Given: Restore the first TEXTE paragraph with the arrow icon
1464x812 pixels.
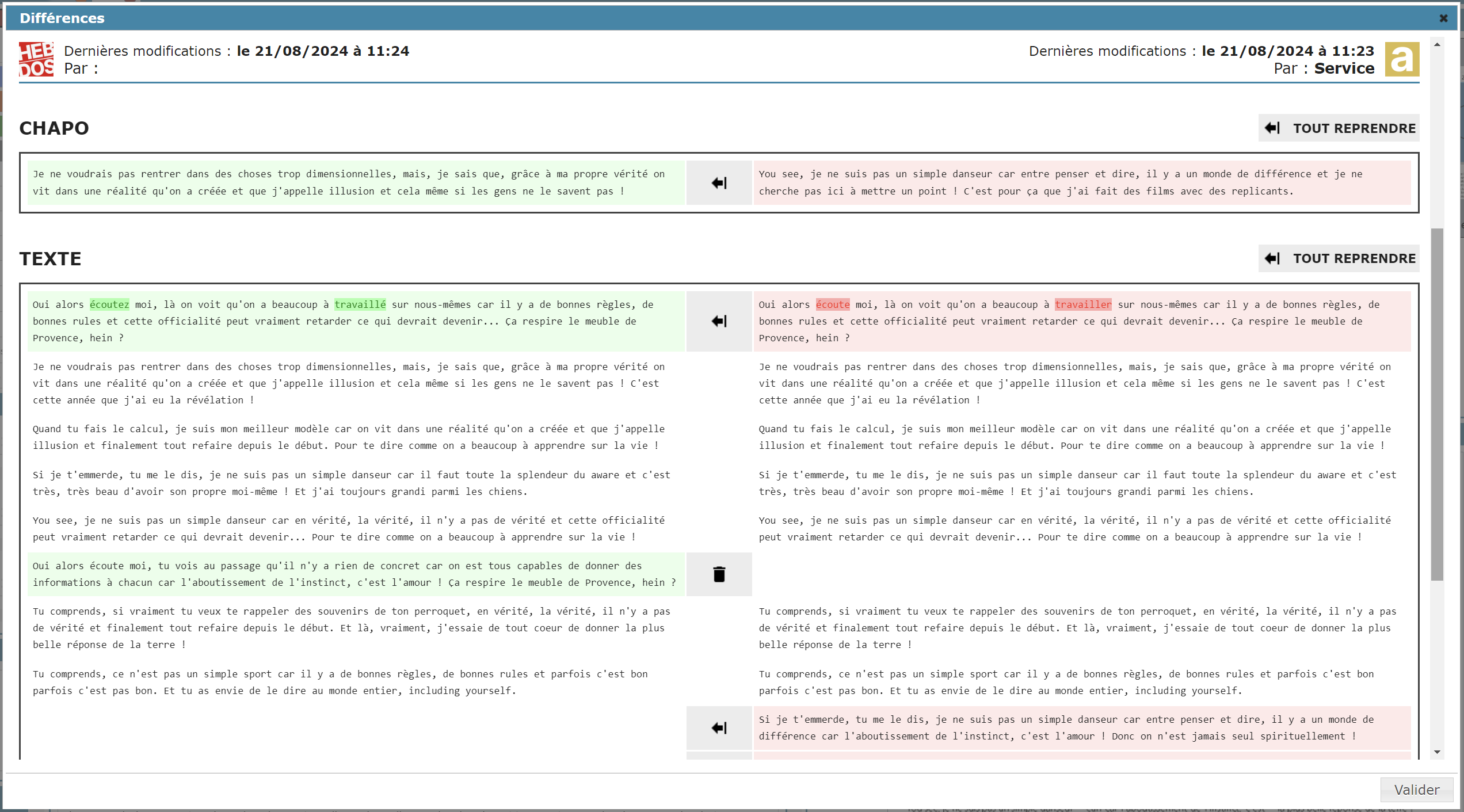Looking at the screenshot, I should [x=719, y=321].
